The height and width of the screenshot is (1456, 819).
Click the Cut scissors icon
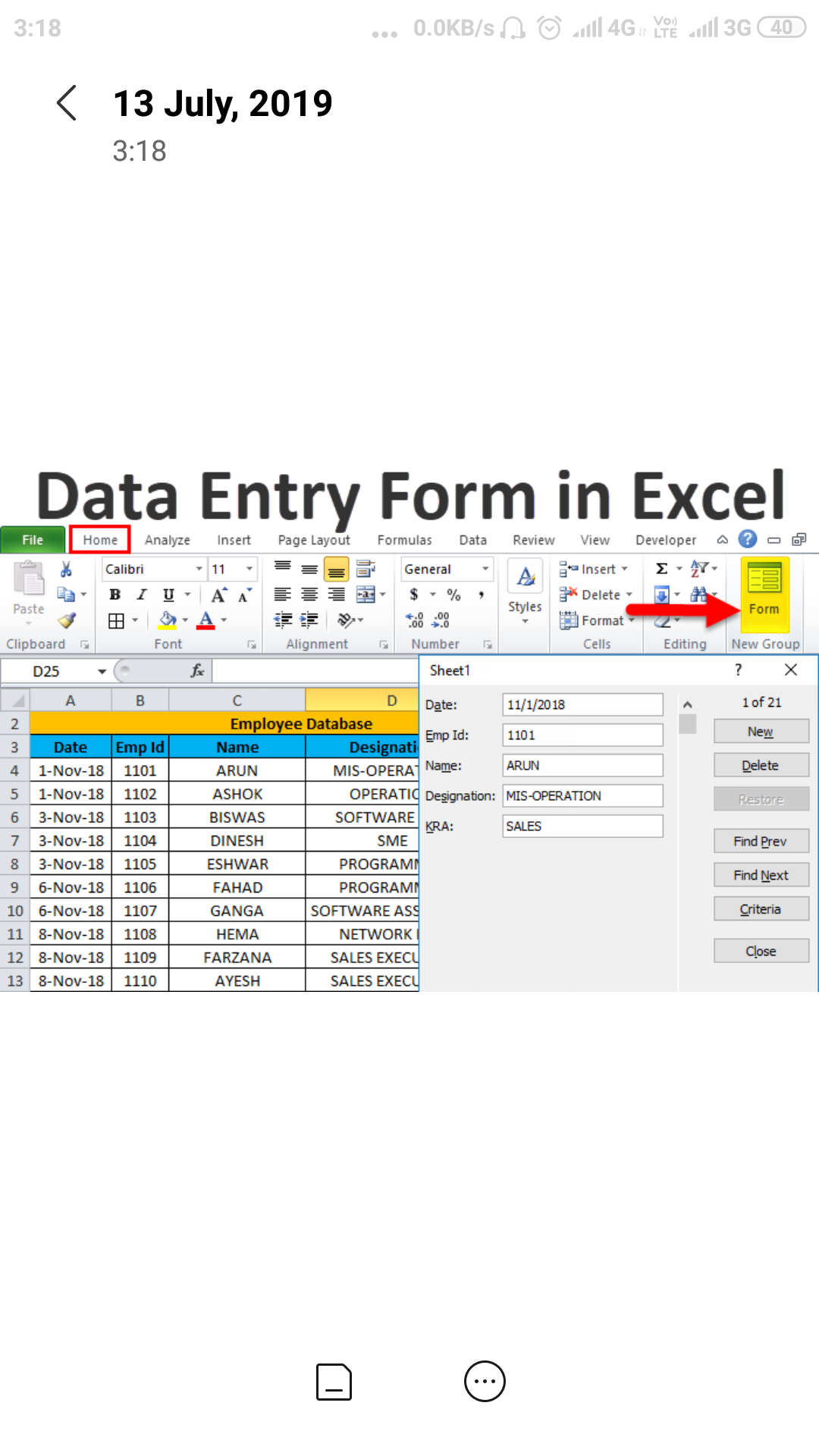coord(66,569)
